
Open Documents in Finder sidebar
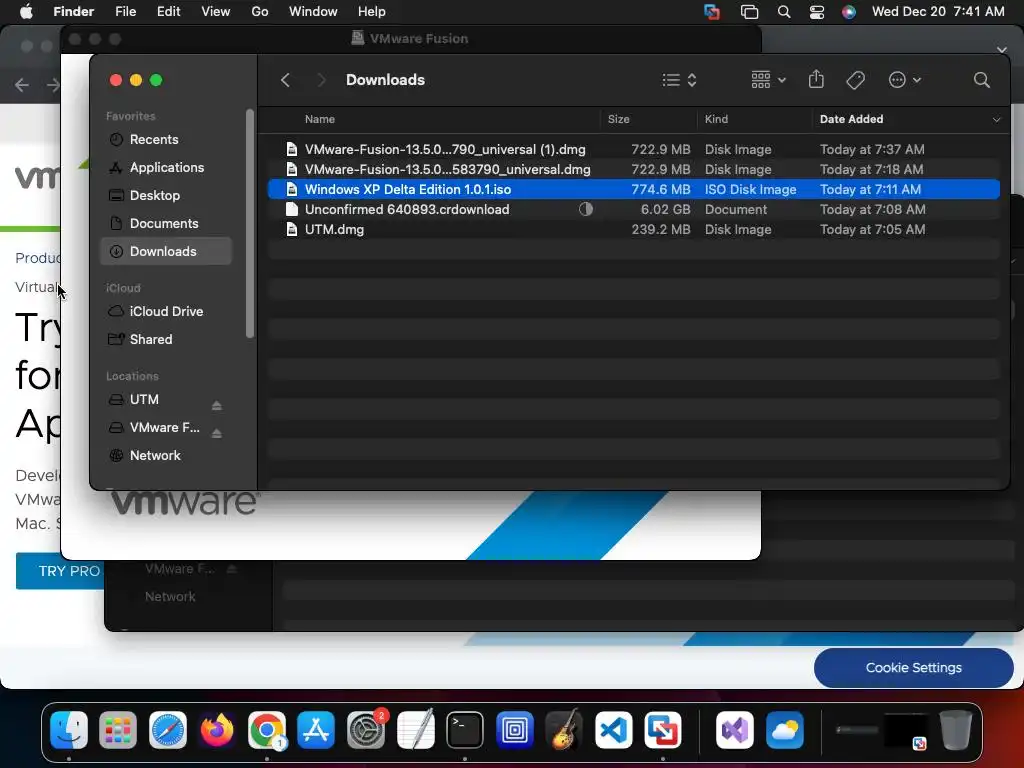(166, 223)
